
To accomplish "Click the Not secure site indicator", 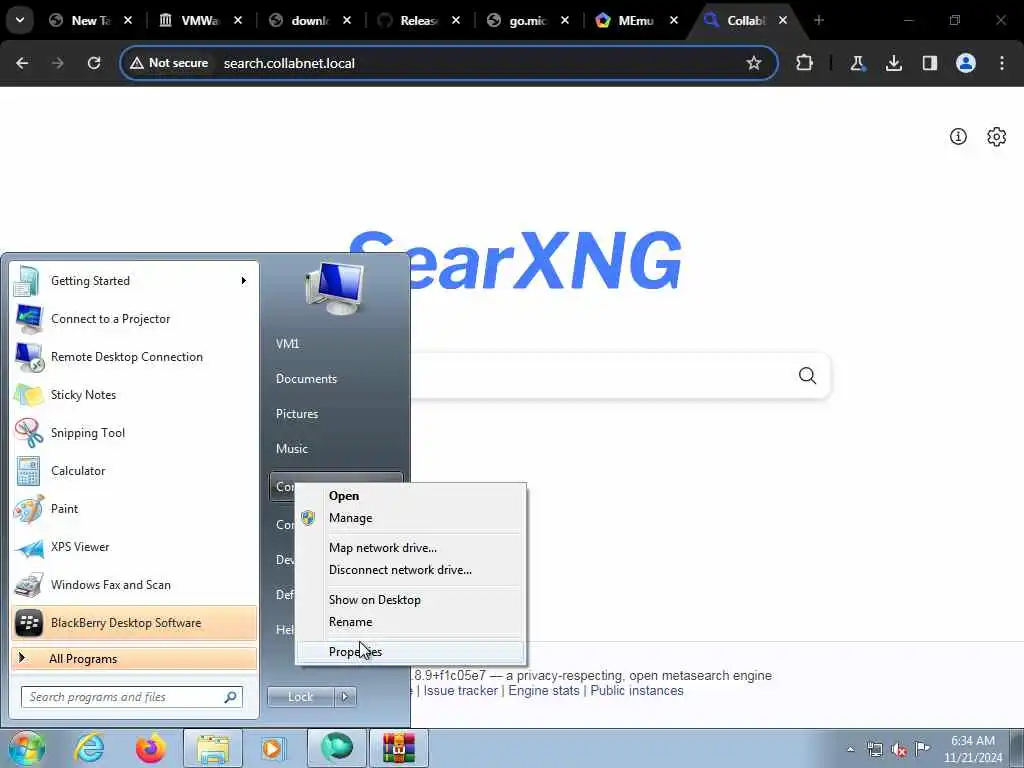I will tap(169, 63).
